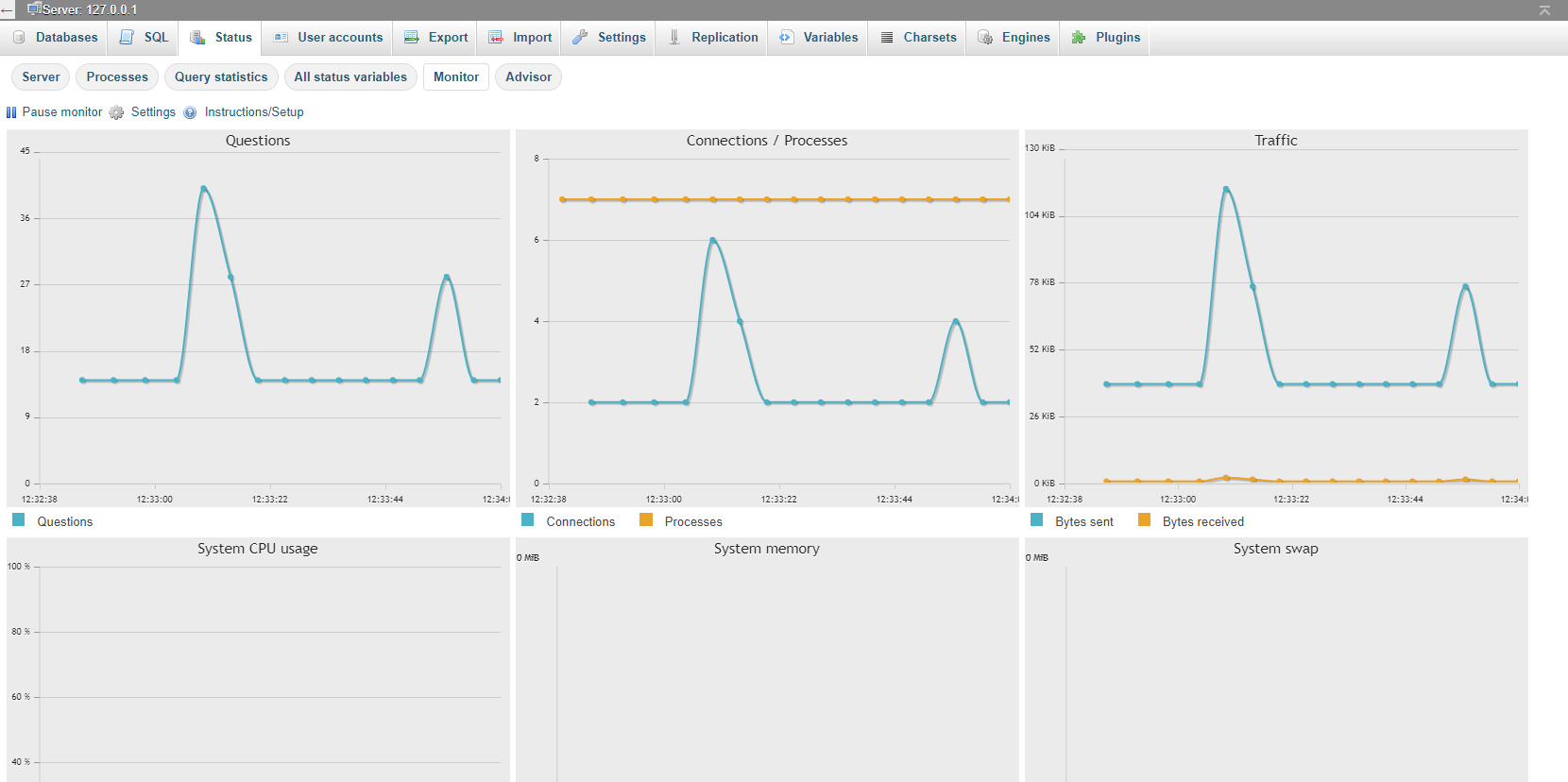This screenshot has height=782, width=1568.
Task: Toggle the Questions series legend
Action: (x=53, y=521)
